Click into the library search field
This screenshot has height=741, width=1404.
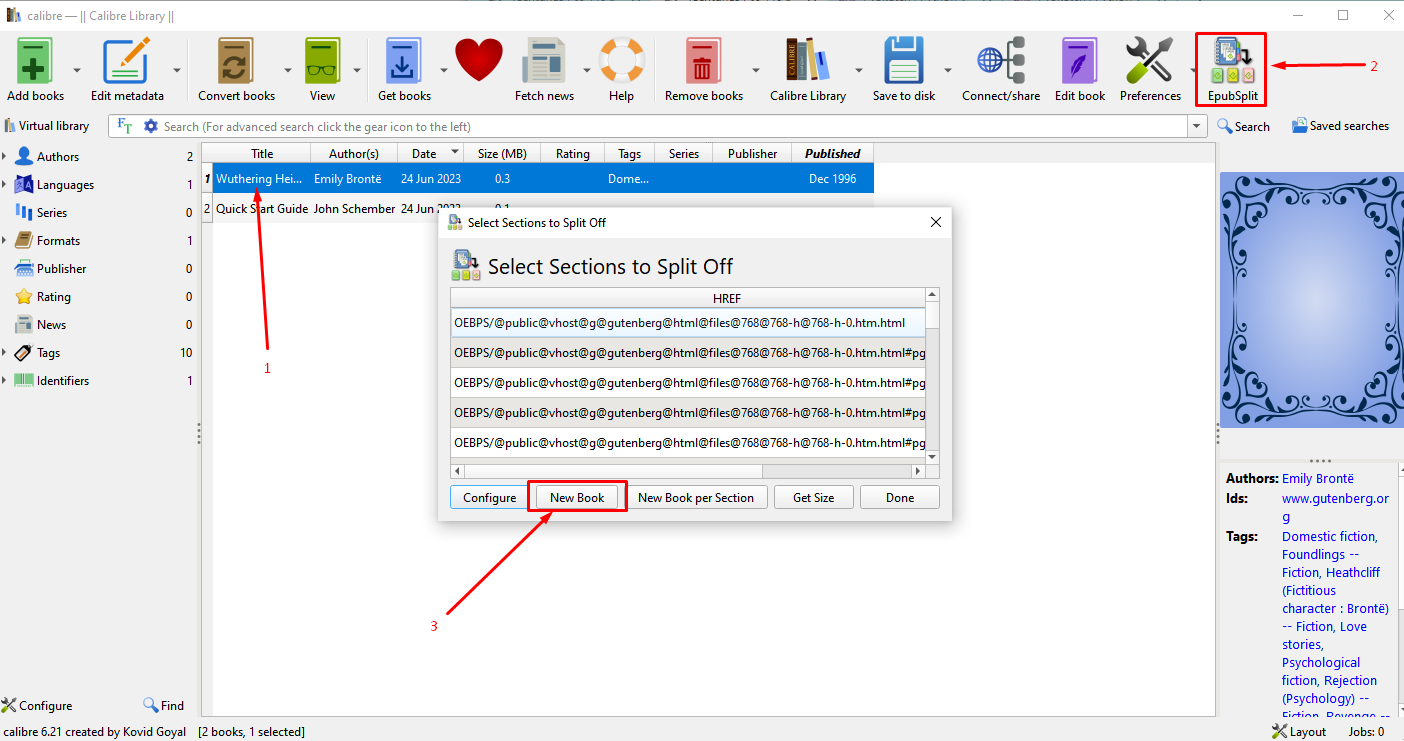[x=674, y=127]
